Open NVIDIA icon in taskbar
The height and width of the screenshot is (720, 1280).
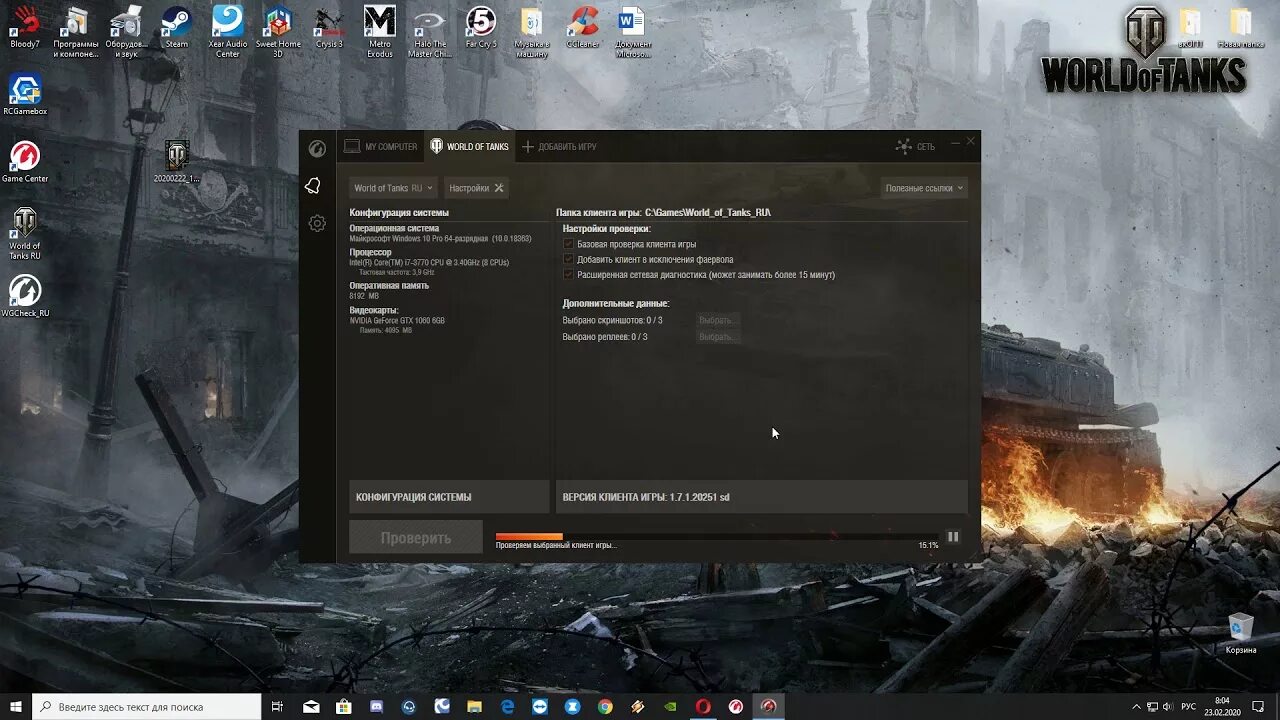[x=671, y=706]
